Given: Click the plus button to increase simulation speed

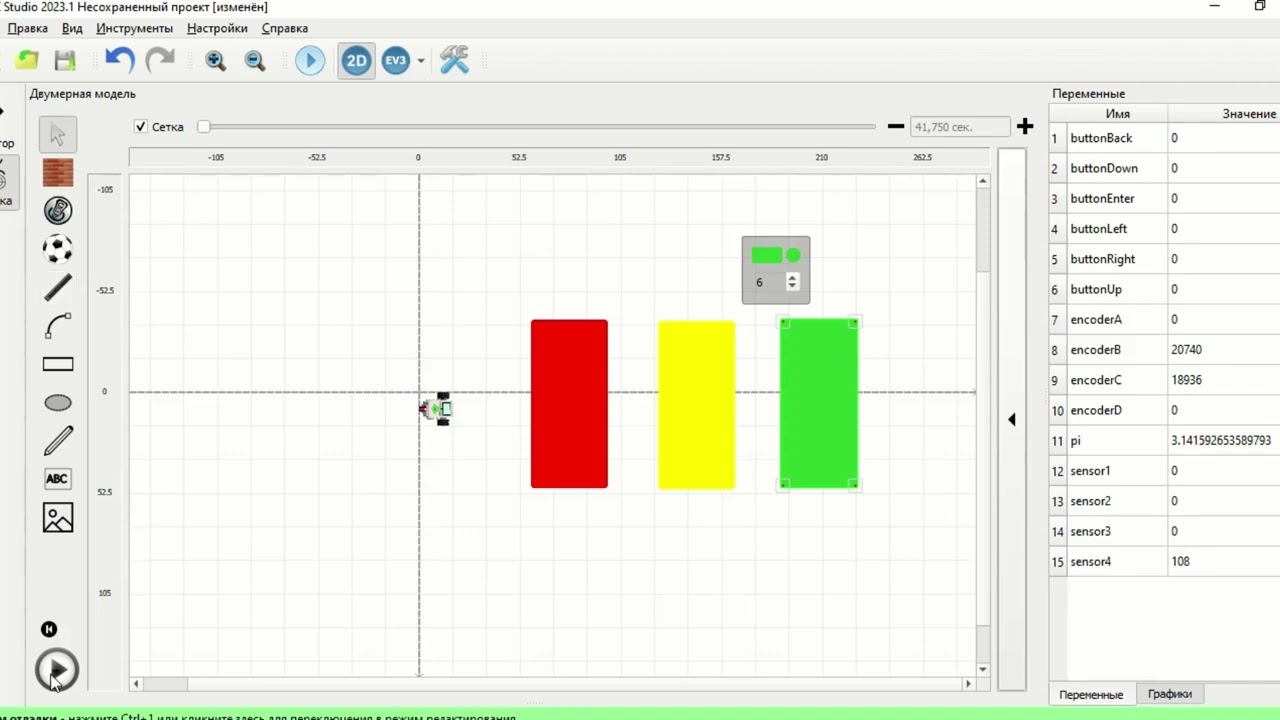Looking at the screenshot, I should [1025, 126].
